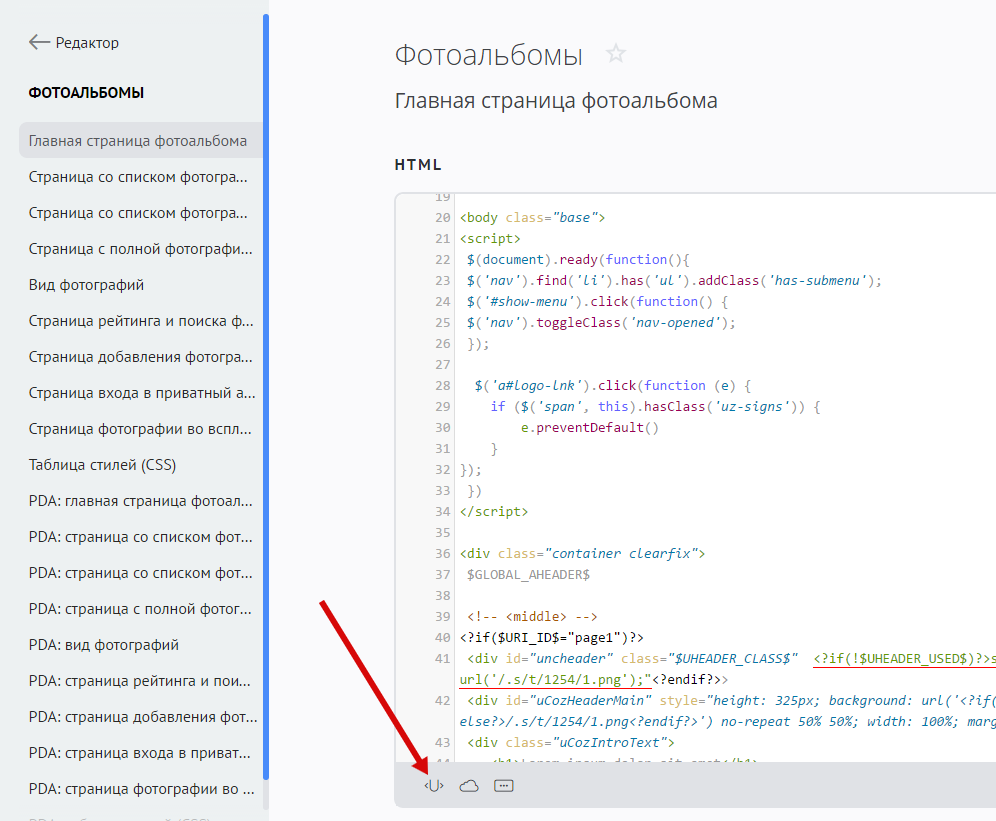Viewport: 996px width, 821px height.
Task: Click the back arrow next to Редактор
Action: click(39, 42)
